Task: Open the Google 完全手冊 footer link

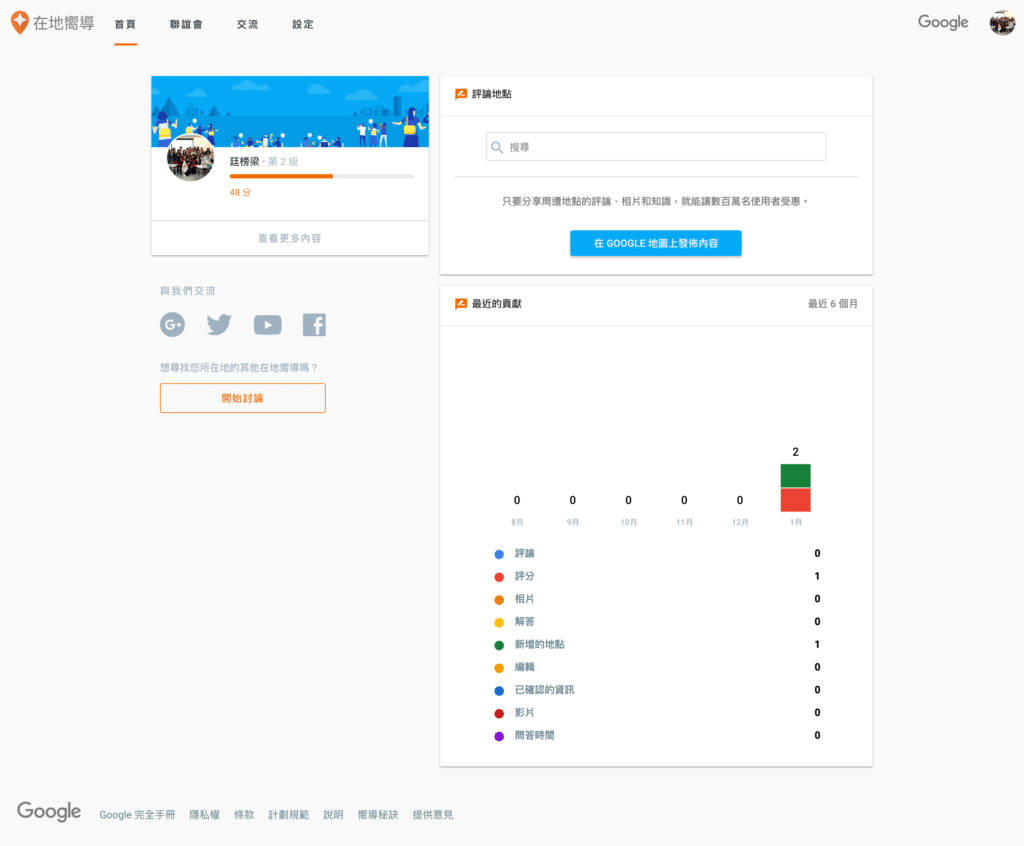Action: tap(137, 815)
